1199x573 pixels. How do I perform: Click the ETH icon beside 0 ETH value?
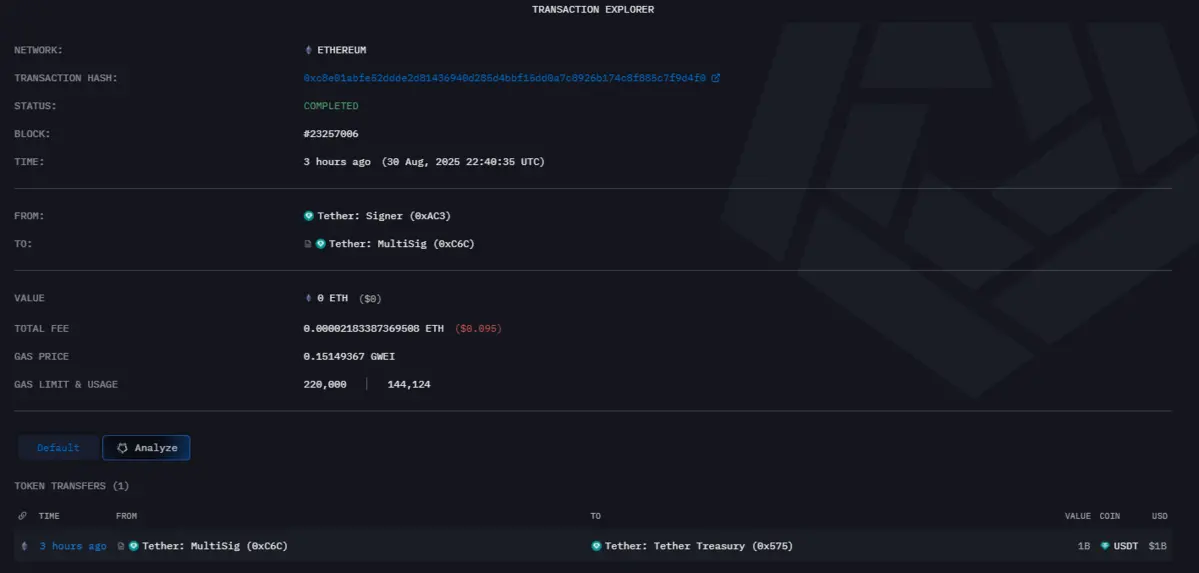[308, 298]
